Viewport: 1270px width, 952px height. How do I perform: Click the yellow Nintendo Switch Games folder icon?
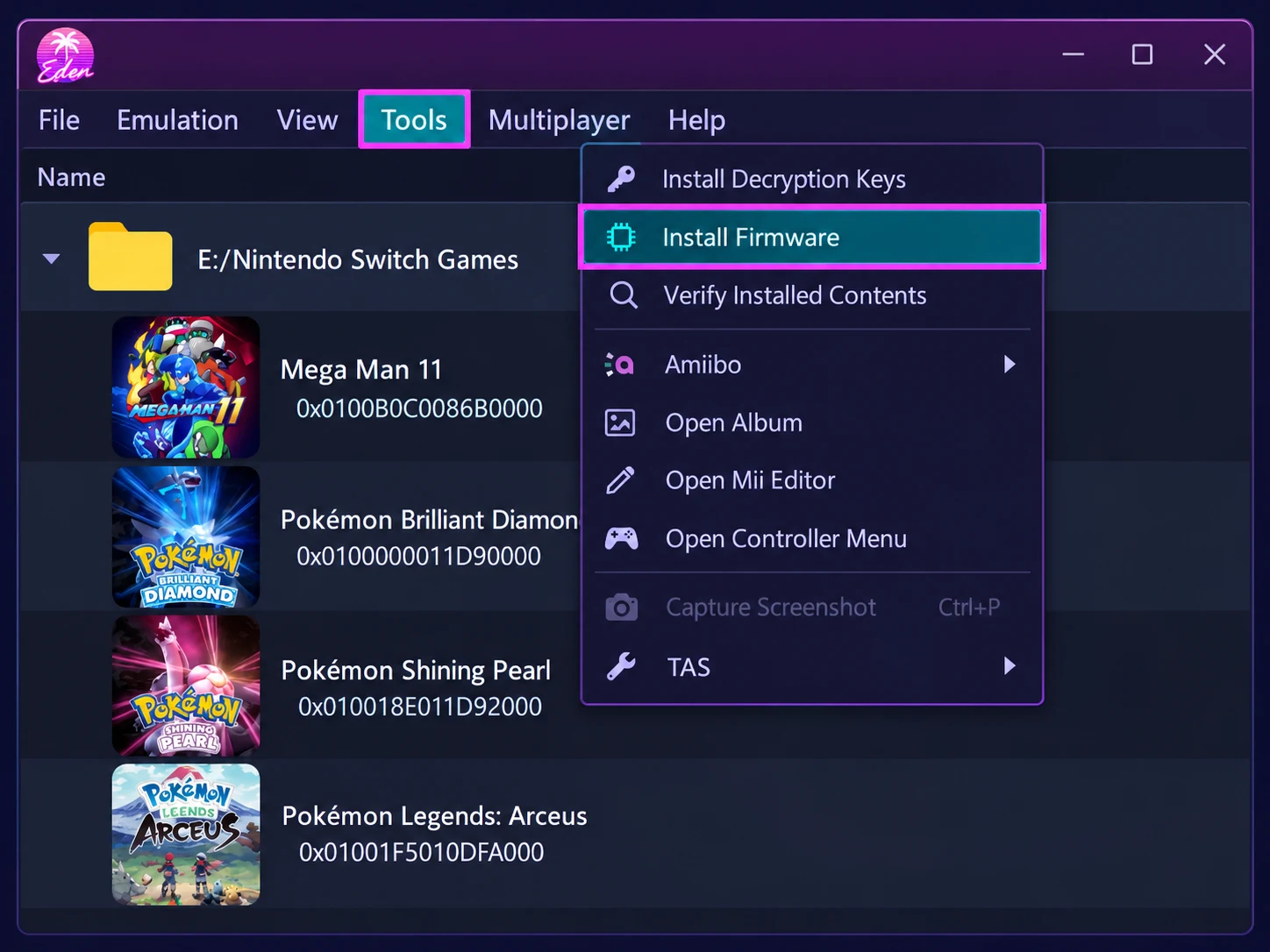(130, 257)
